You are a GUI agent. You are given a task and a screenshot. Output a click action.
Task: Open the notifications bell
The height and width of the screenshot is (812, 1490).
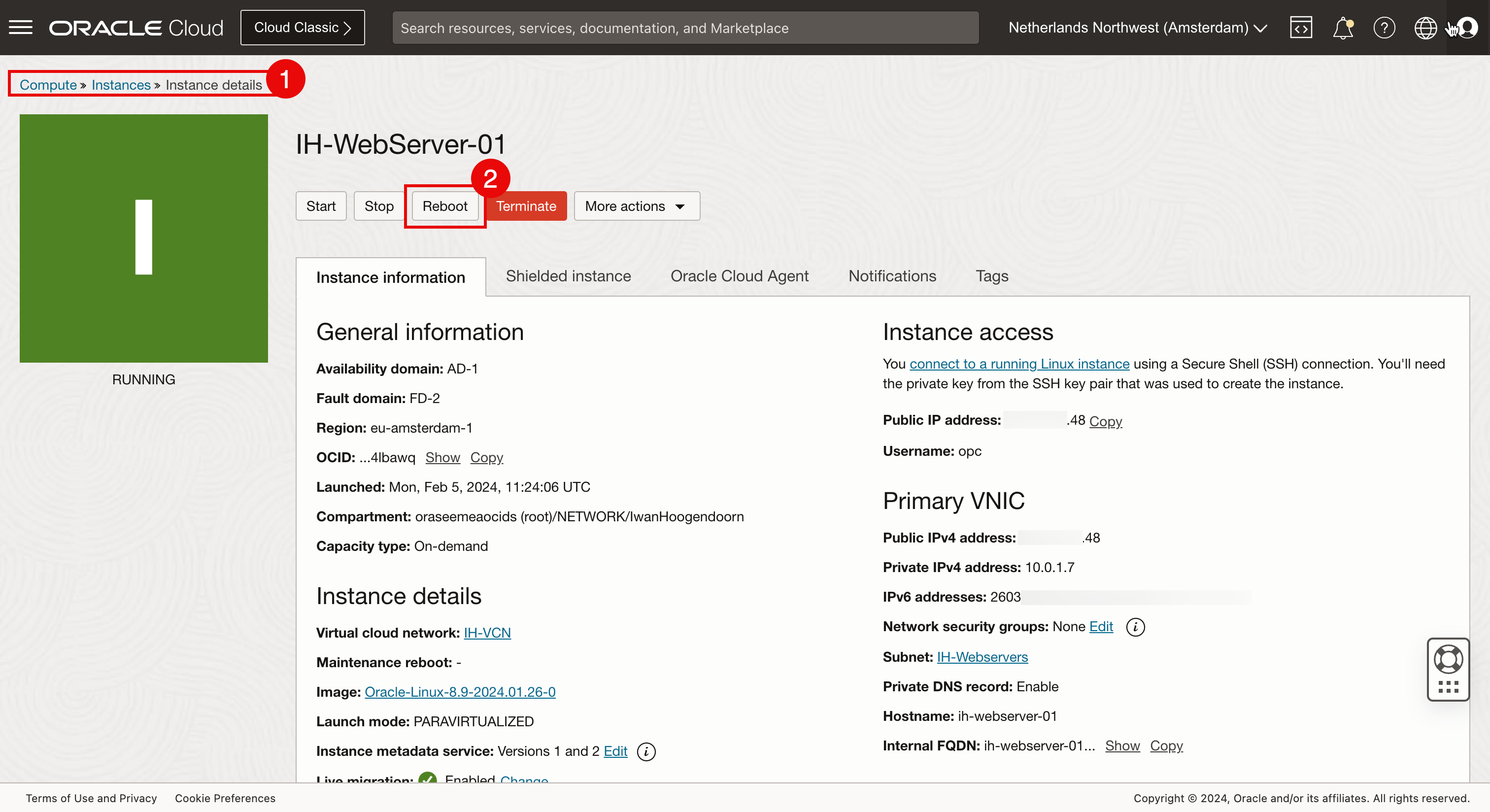pos(1343,28)
